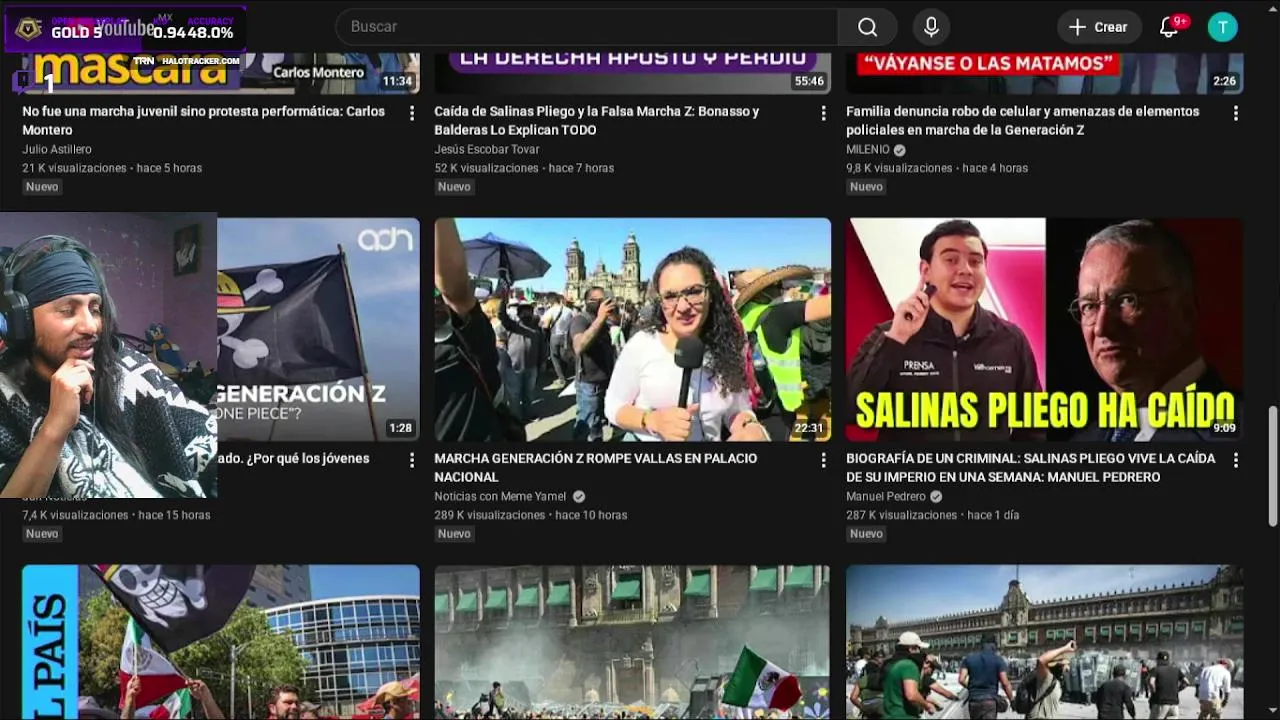Viewport: 1280px width, 720px height.
Task: Open title Caída de Salinas Pliego y la Falsa Marcha Z
Action: [x=596, y=120]
